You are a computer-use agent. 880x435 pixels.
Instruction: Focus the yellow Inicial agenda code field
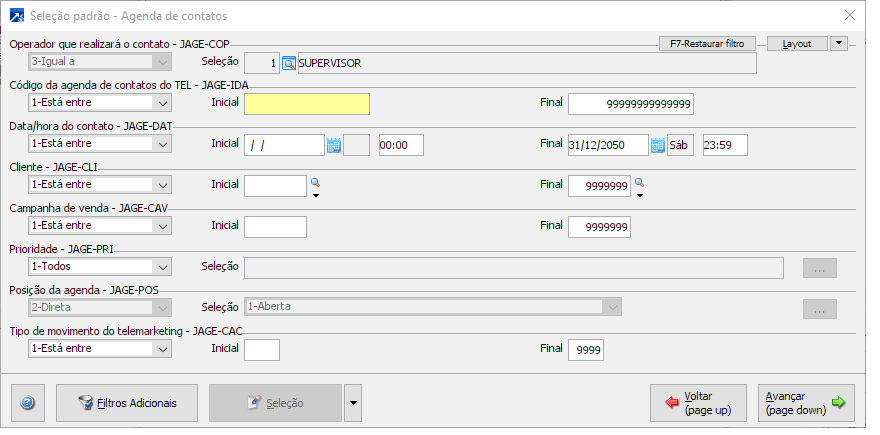point(307,104)
